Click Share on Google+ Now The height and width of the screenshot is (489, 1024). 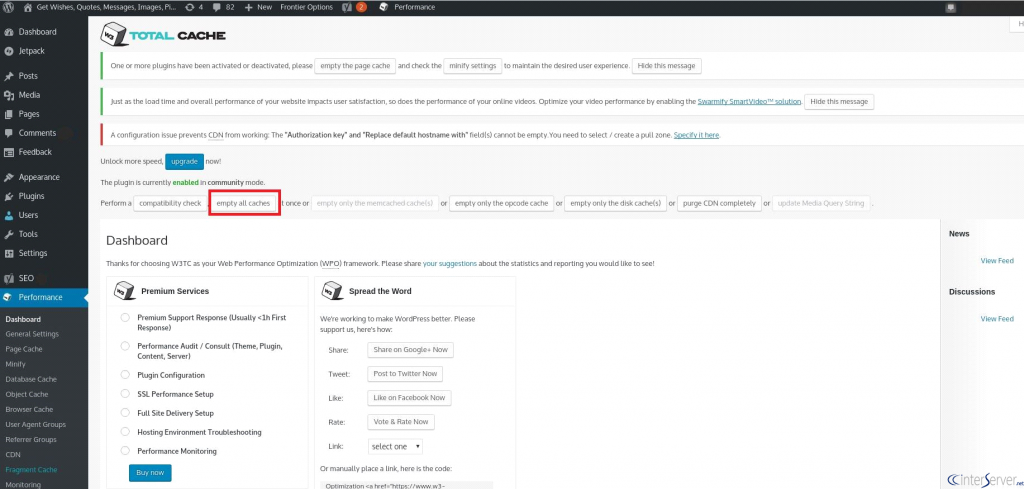tap(410, 350)
